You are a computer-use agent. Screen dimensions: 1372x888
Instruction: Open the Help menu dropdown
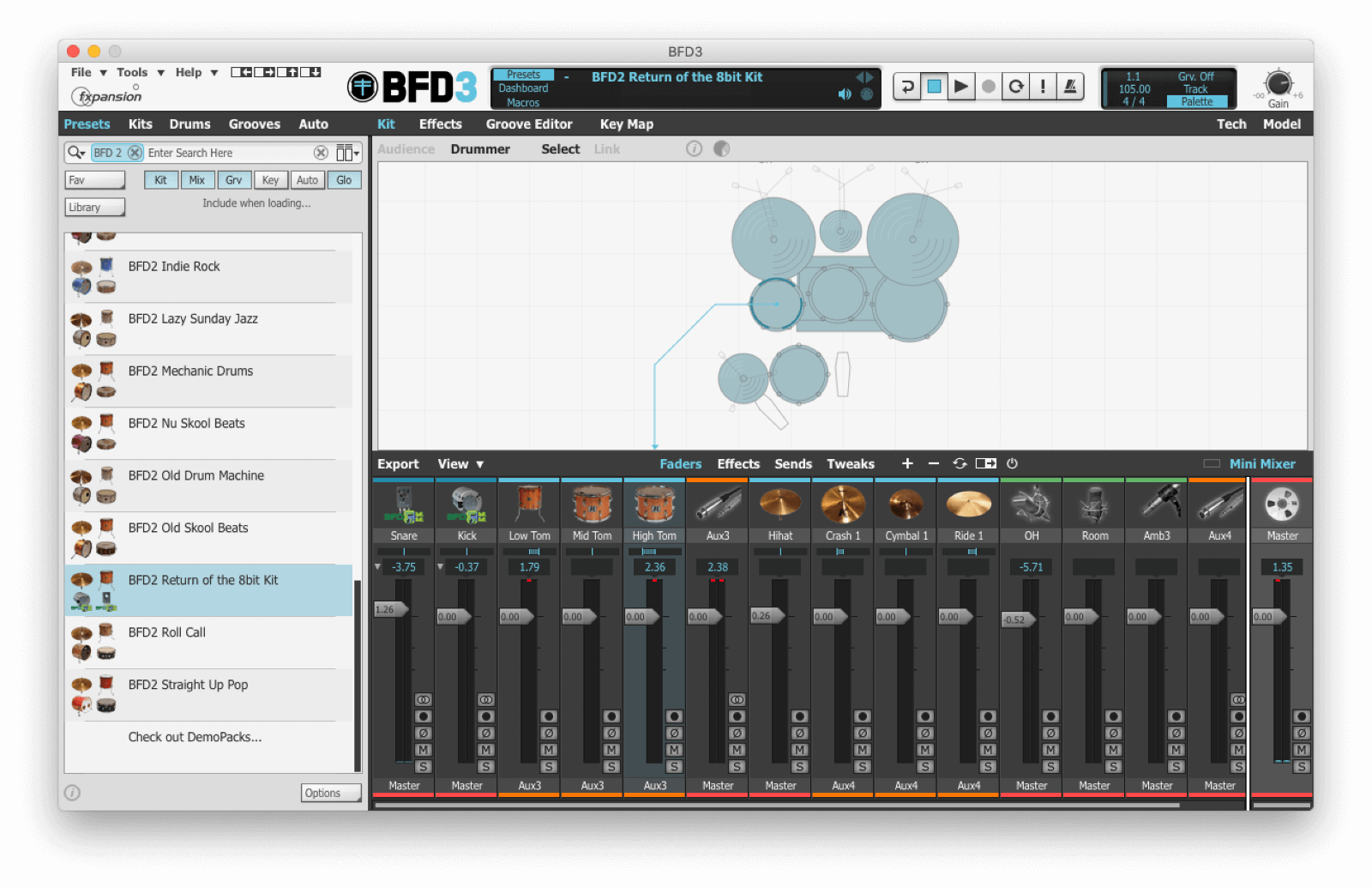pyautogui.click(x=196, y=73)
